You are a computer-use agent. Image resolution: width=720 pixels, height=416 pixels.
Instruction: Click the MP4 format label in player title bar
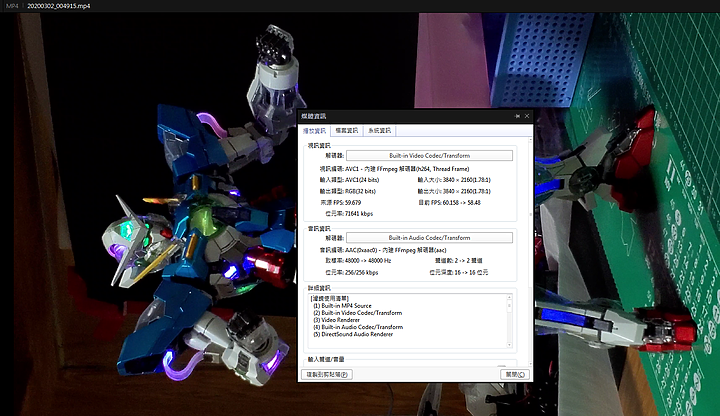[x=12, y=6]
